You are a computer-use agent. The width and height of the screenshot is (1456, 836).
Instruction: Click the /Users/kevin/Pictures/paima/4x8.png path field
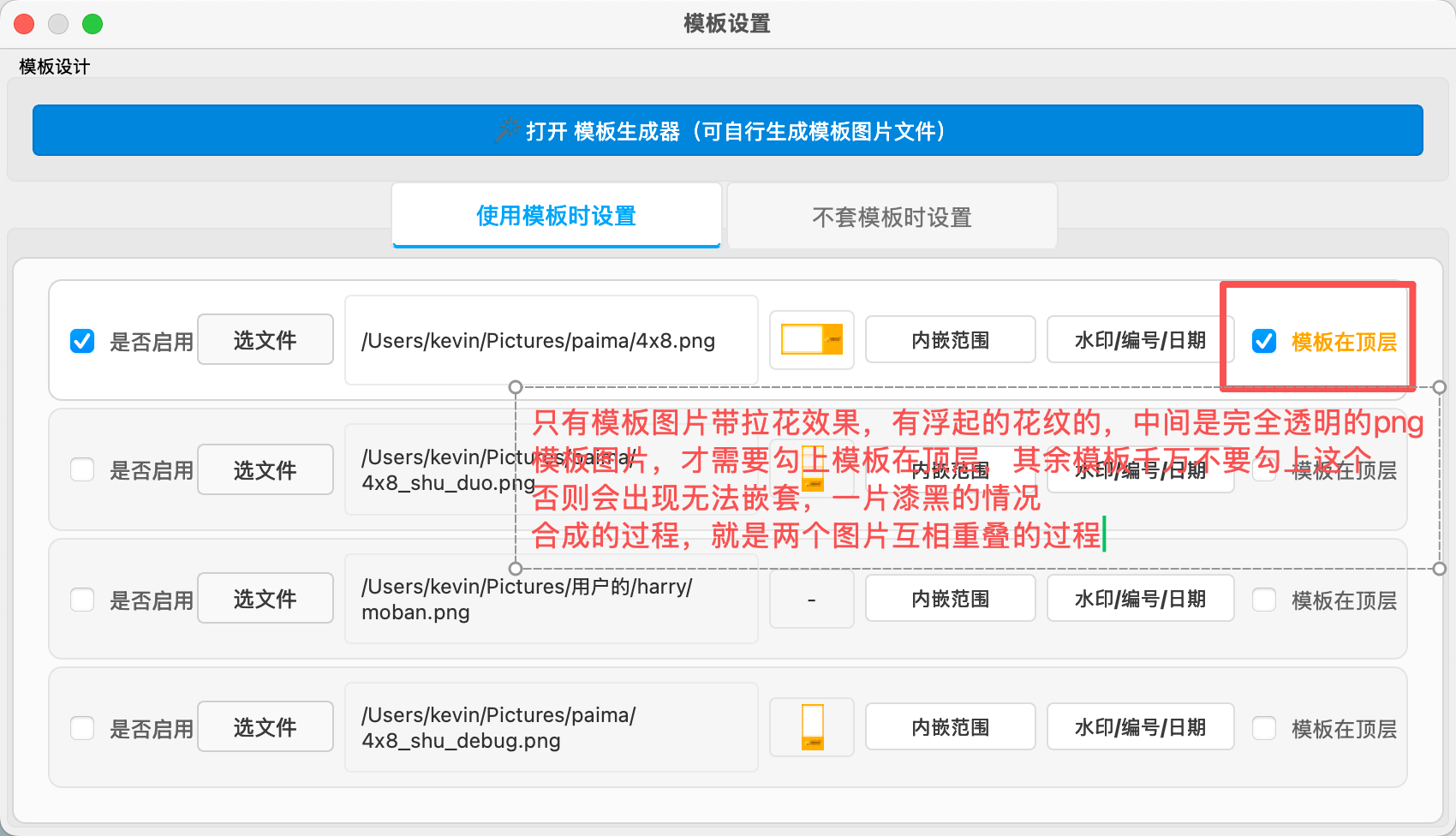[551, 341]
